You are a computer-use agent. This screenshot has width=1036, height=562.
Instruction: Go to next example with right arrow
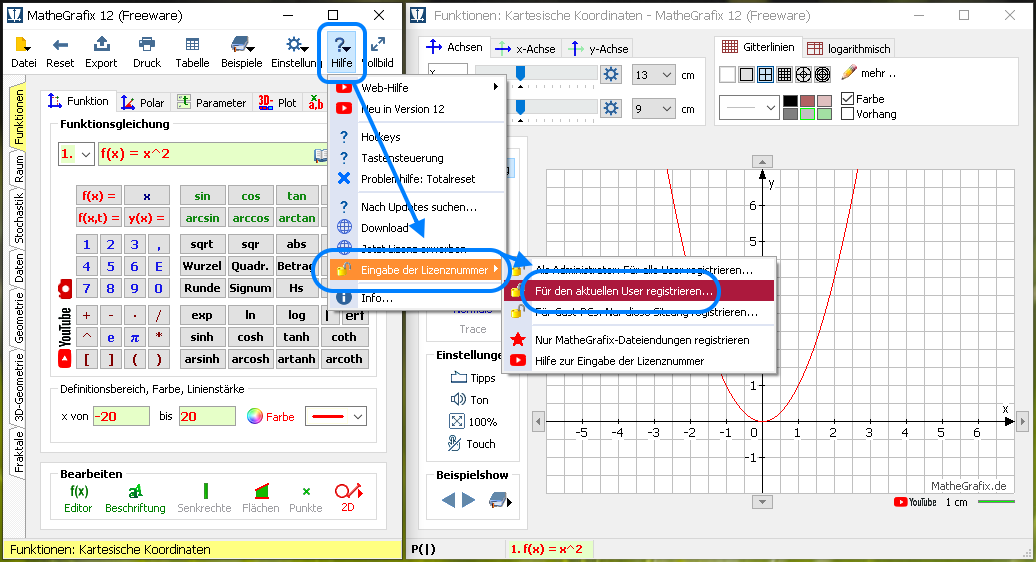[x=468, y=500]
